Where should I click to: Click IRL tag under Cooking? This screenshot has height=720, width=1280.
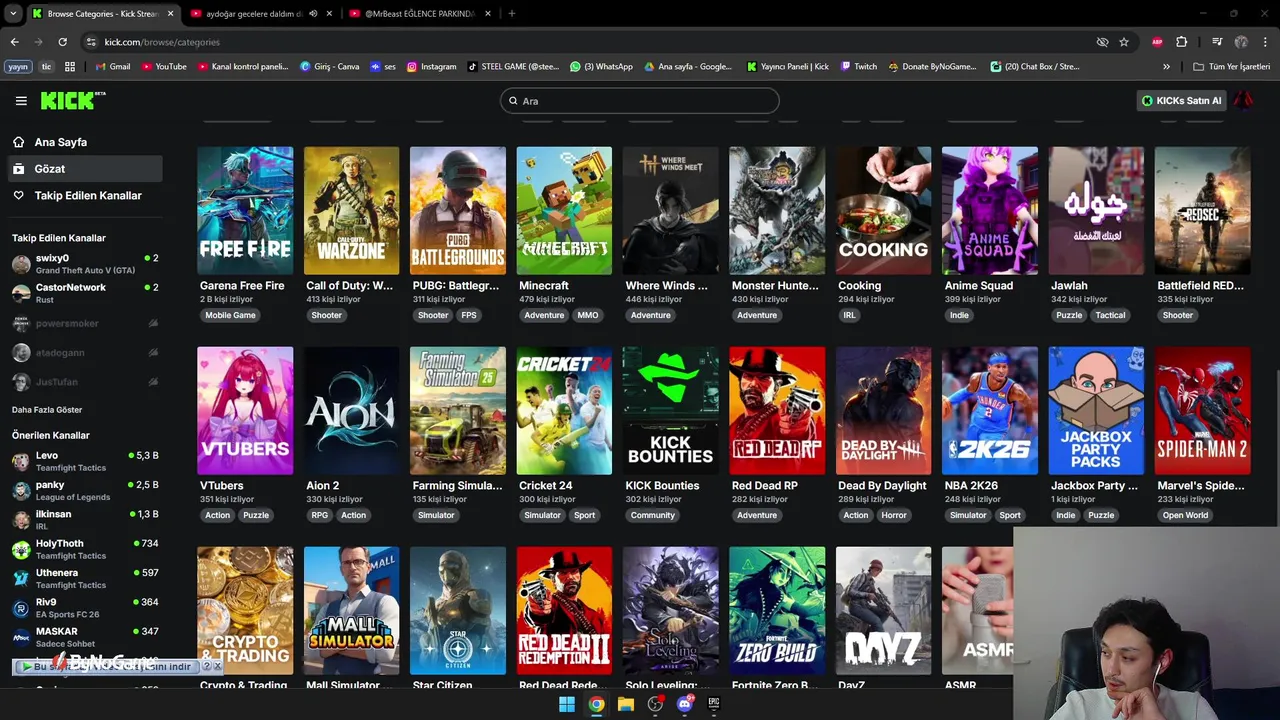(x=850, y=315)
